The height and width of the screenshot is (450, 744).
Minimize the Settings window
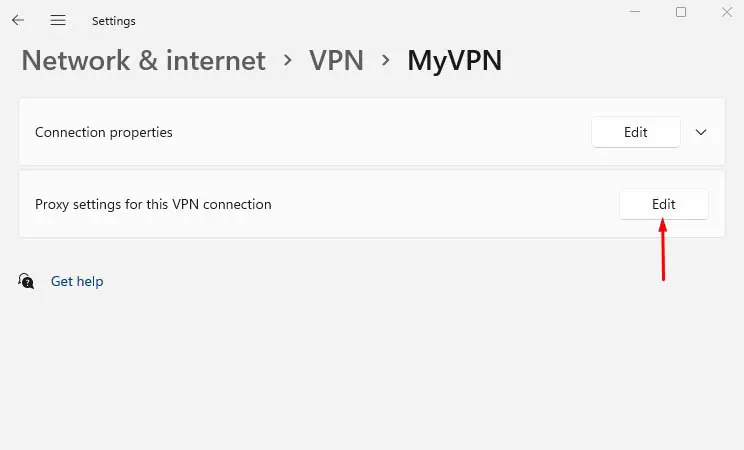pyautogui.click(x=635, y=12)
